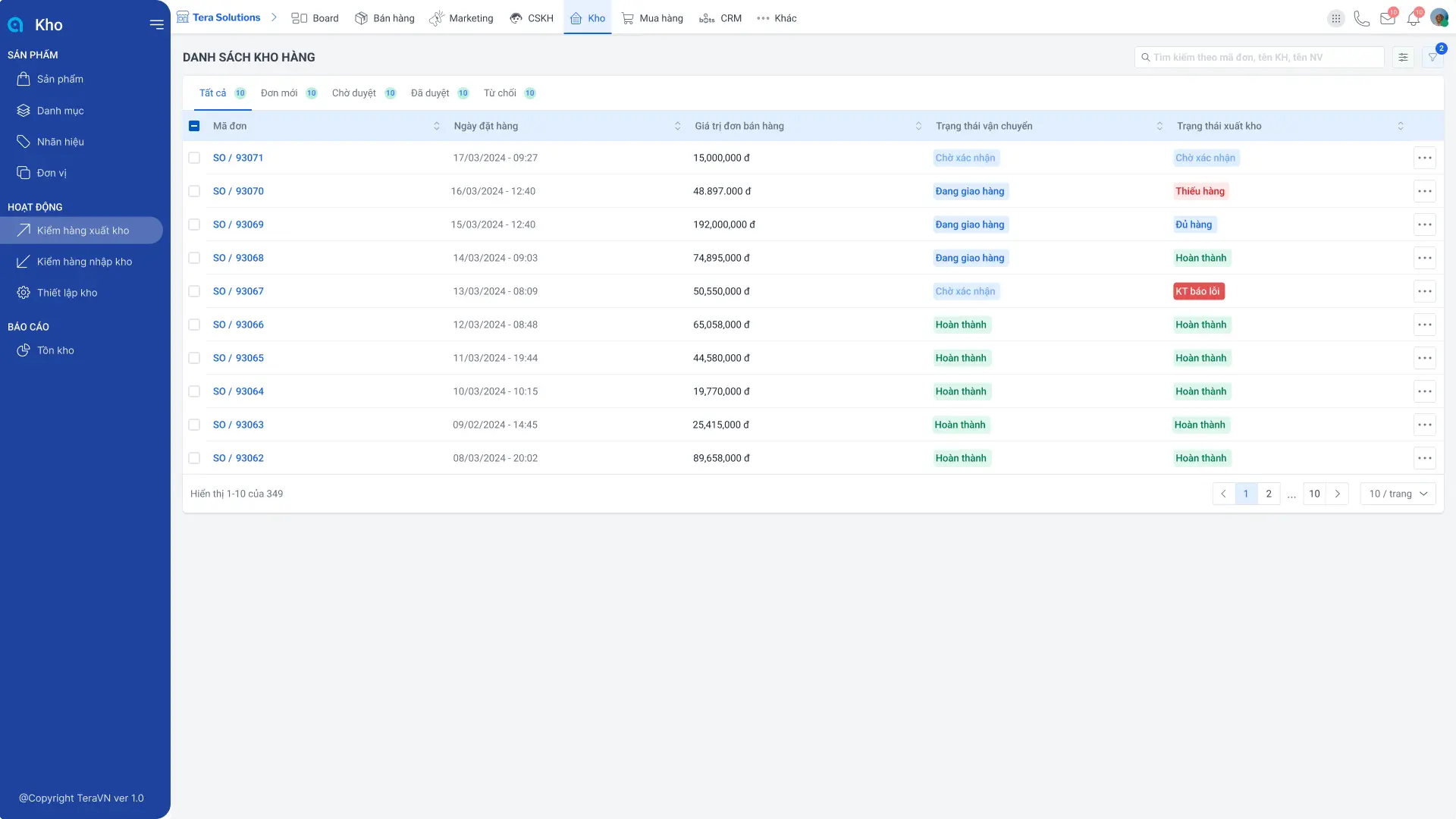Go to next page with right chevron
The width and height of the screenshot is (1456, 819).
click(x=1338, y=494)
